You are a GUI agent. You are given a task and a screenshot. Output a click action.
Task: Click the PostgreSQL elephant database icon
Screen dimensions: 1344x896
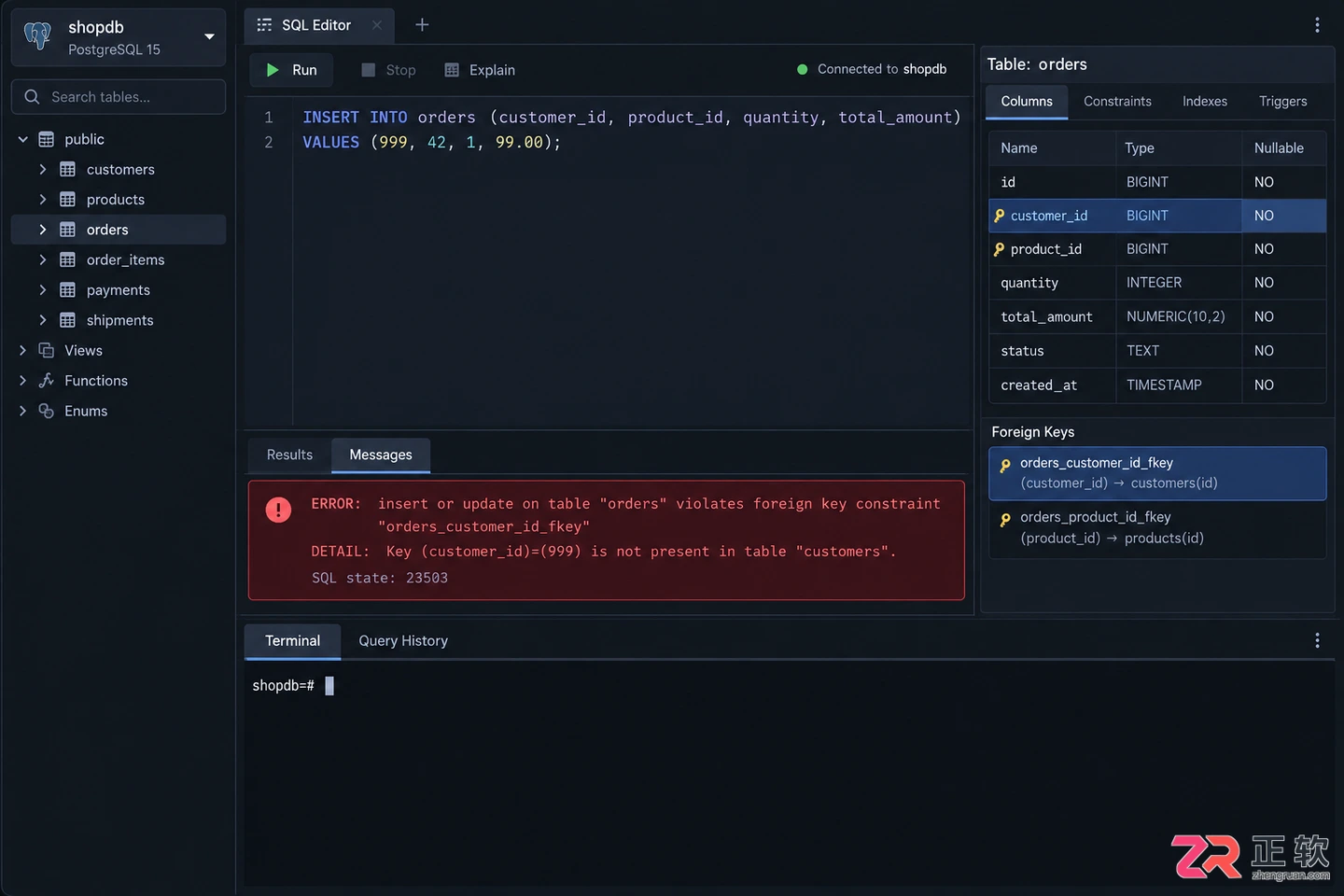37,36
